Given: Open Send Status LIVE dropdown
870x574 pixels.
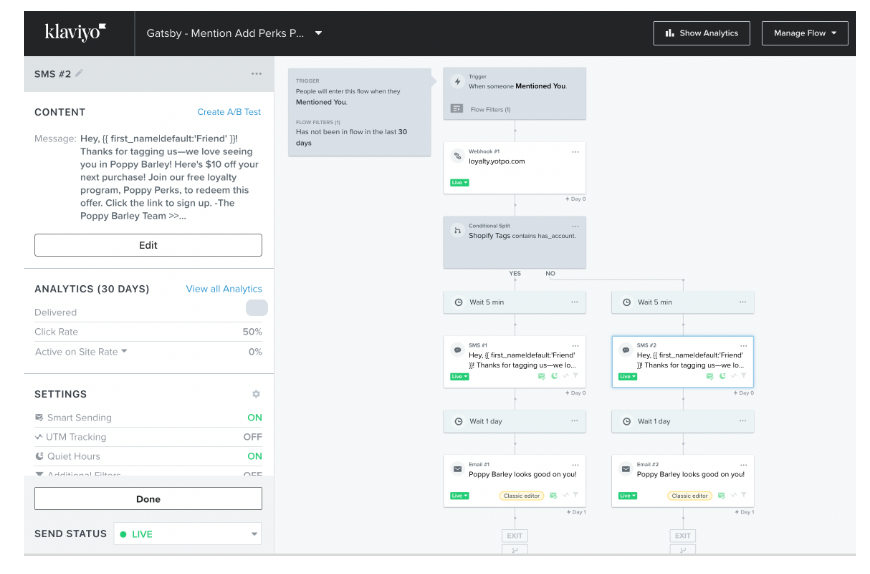Looking at the screenshot, I should pos(188,534).
